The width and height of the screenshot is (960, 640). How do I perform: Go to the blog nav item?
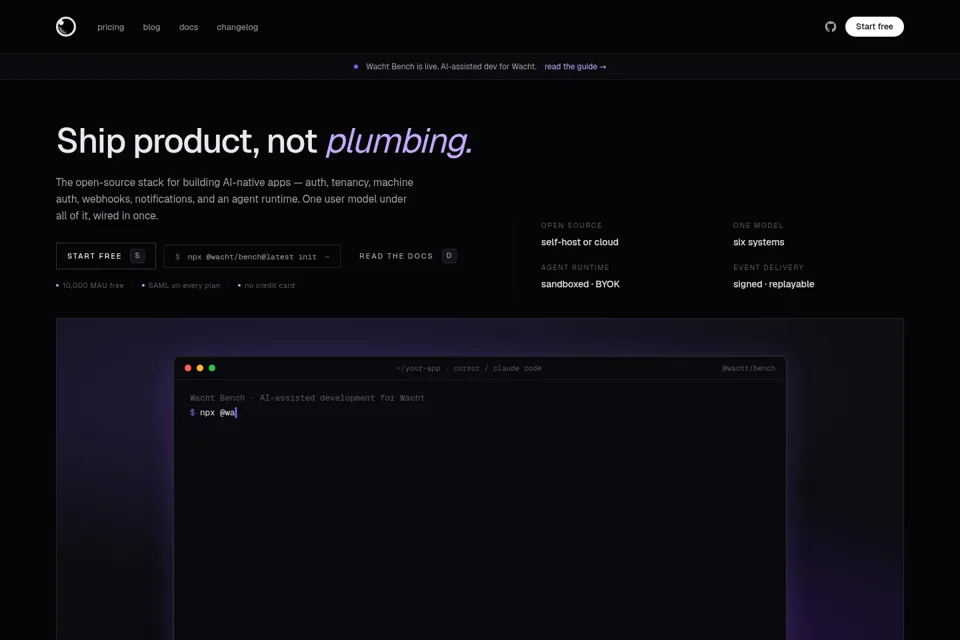point(151,27)
